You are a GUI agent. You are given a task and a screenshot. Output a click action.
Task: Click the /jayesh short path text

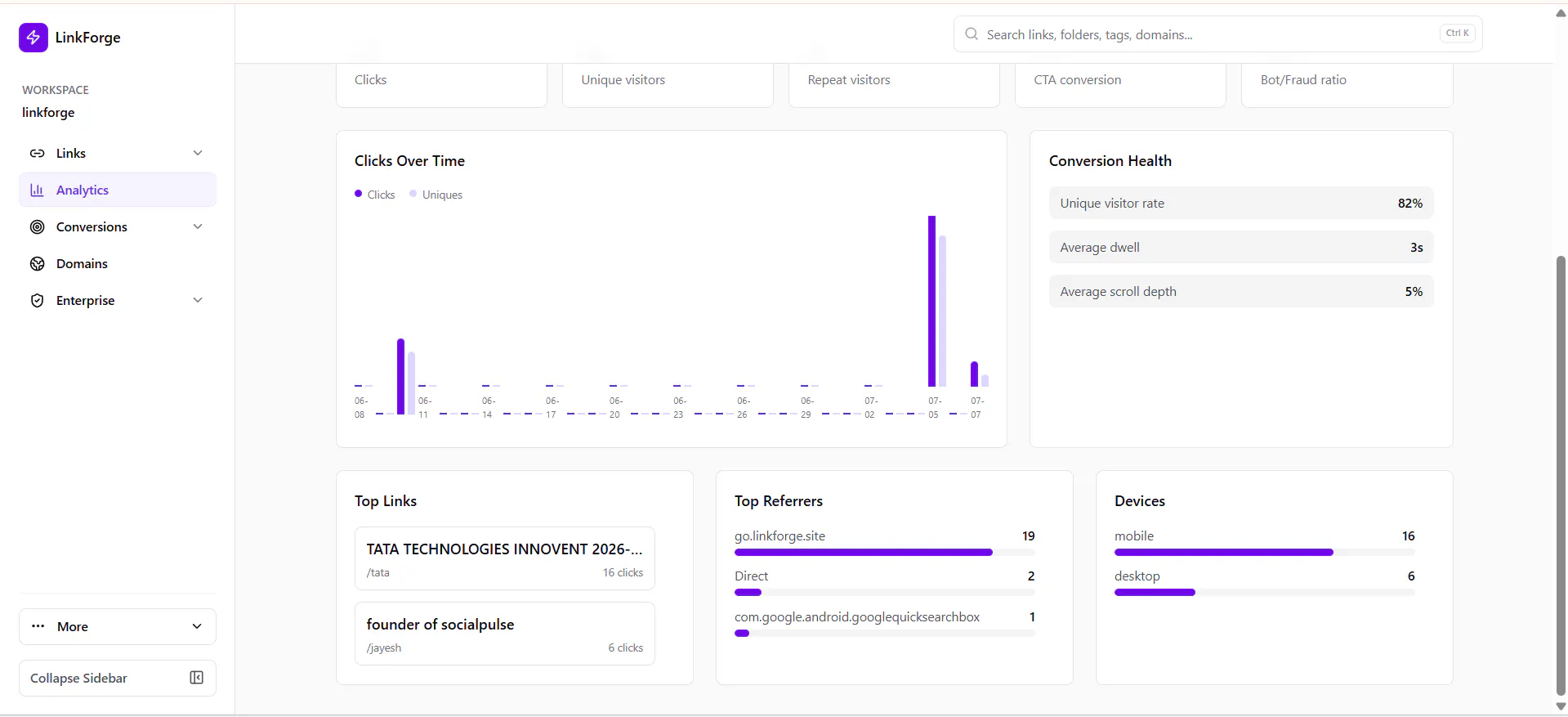384,648
